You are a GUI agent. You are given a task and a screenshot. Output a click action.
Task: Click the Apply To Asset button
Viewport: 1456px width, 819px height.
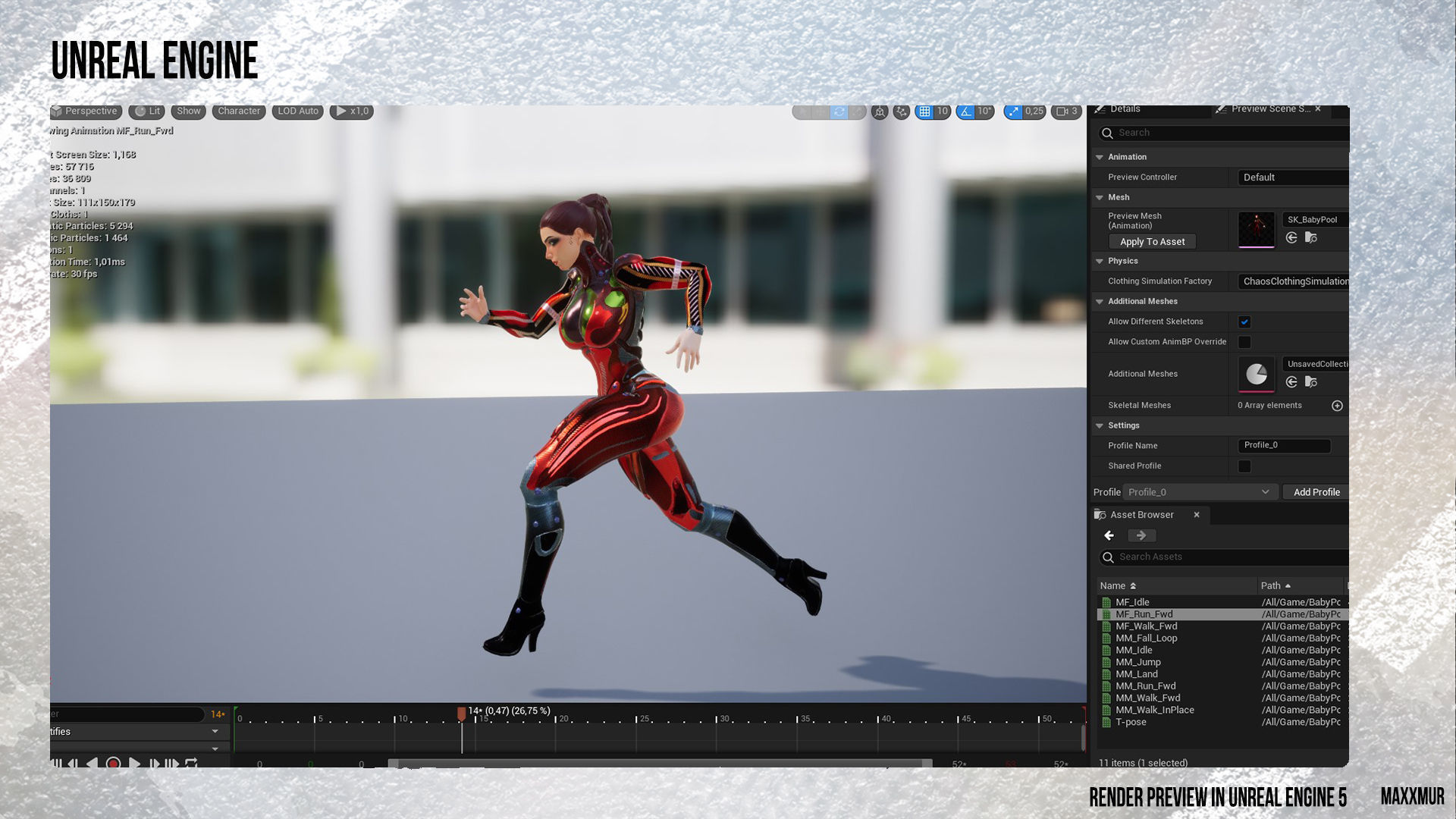(1153, 242)
